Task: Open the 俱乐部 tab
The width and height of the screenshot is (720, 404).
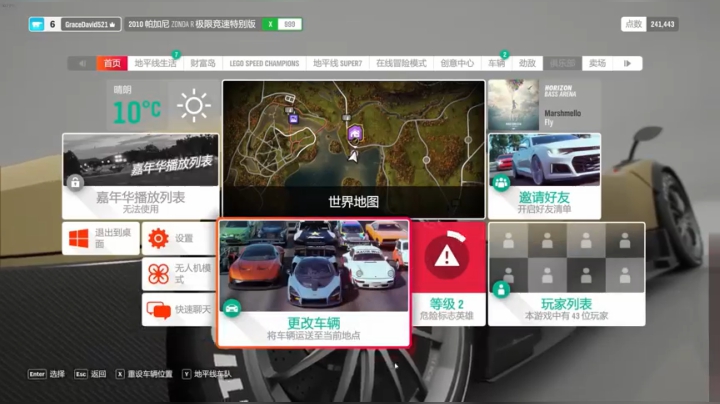Action: (x=562, y=63)
